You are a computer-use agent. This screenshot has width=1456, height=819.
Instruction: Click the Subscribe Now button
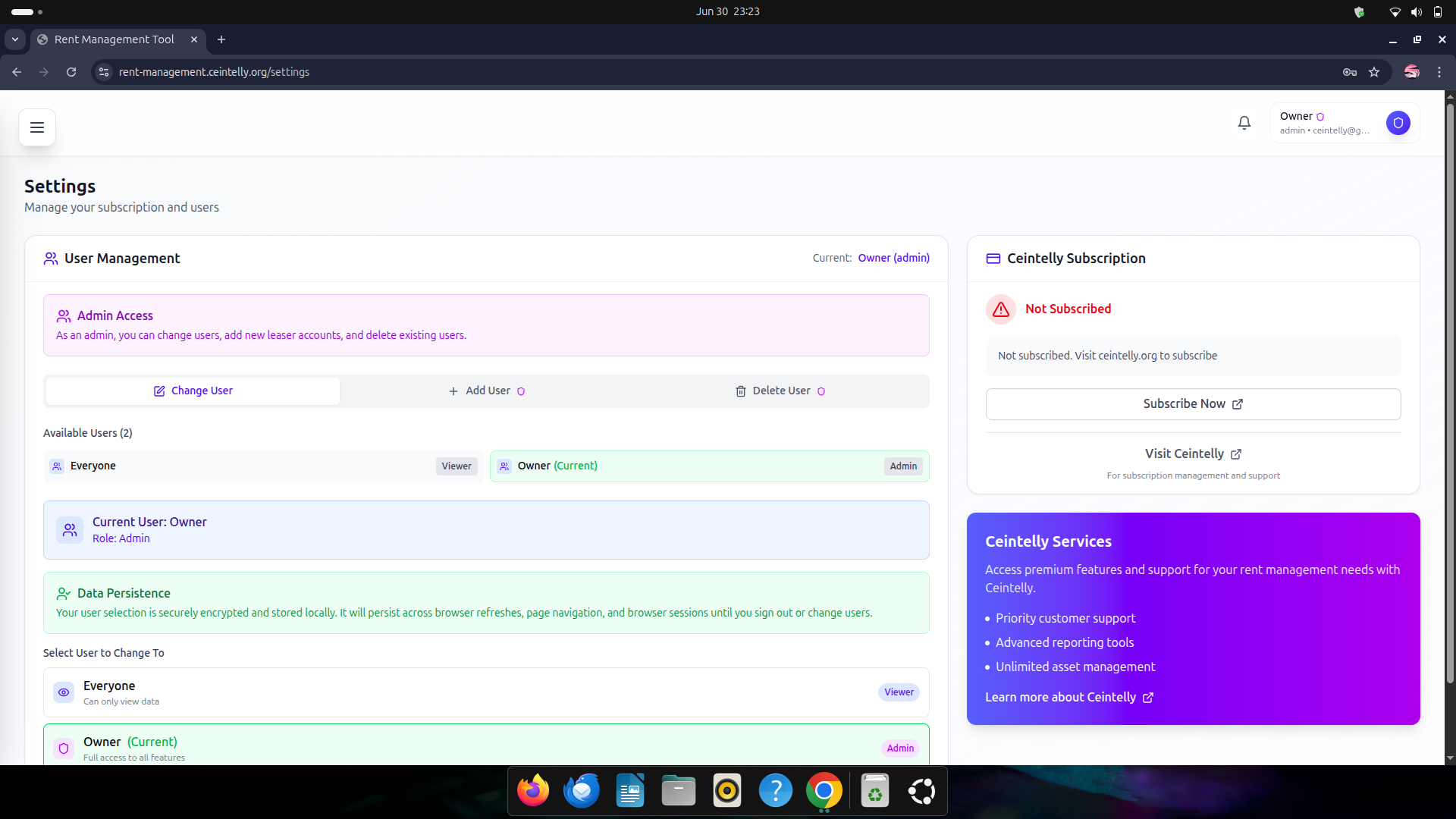[x=1192, y=404]
